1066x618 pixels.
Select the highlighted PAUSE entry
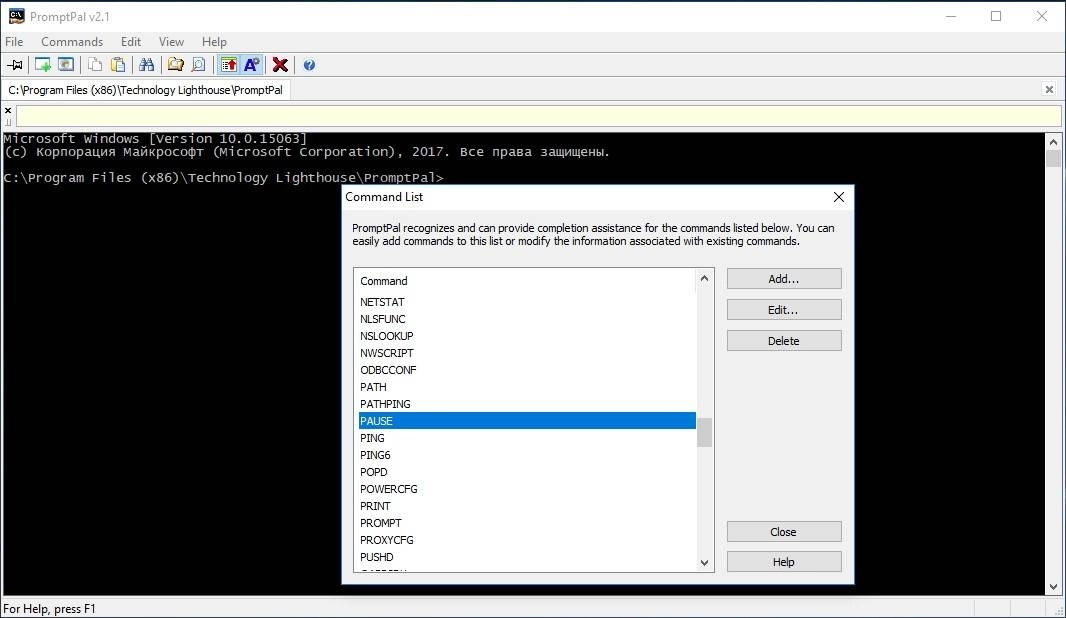527,421
